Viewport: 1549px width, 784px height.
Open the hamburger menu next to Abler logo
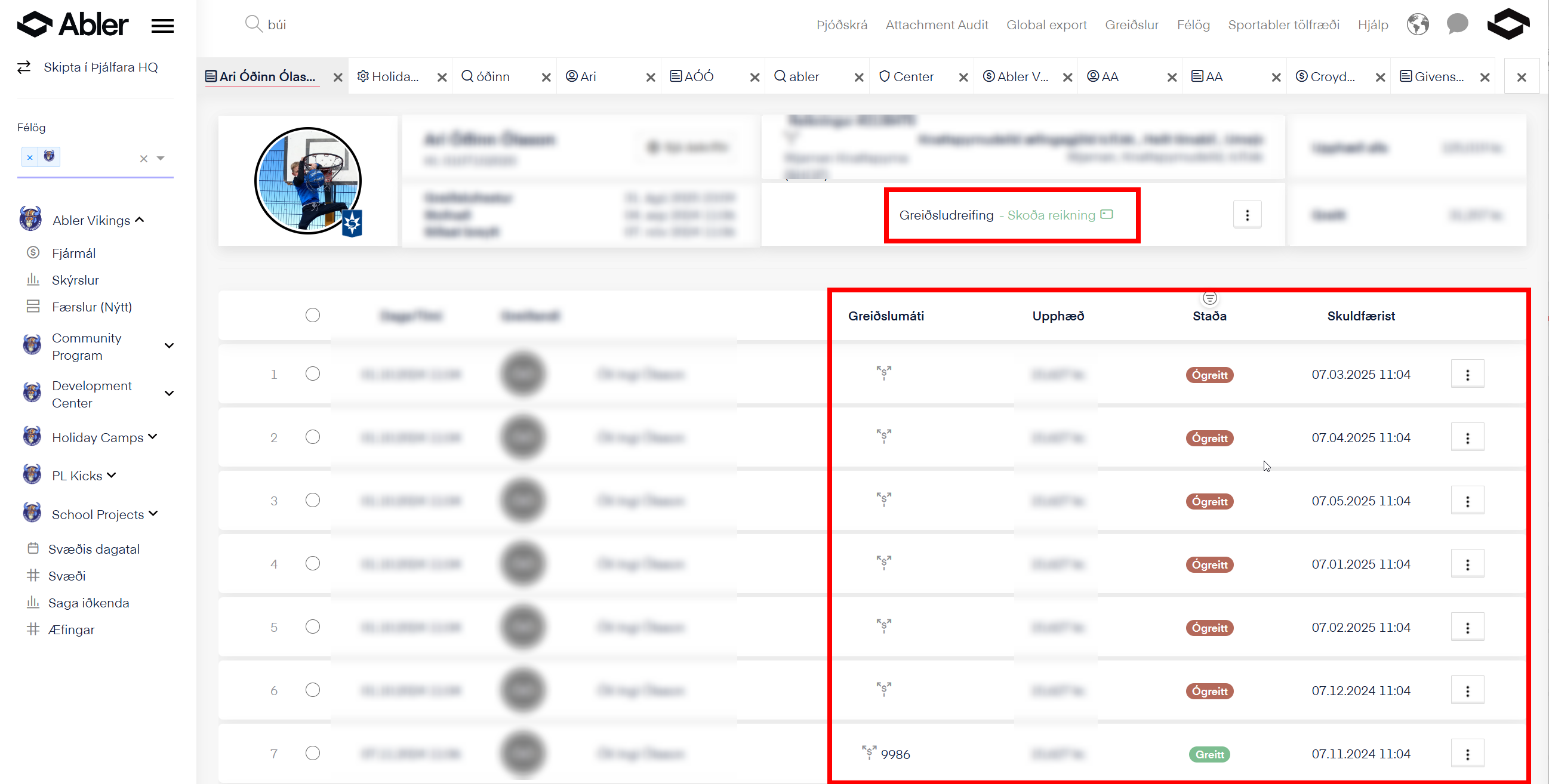162,26
